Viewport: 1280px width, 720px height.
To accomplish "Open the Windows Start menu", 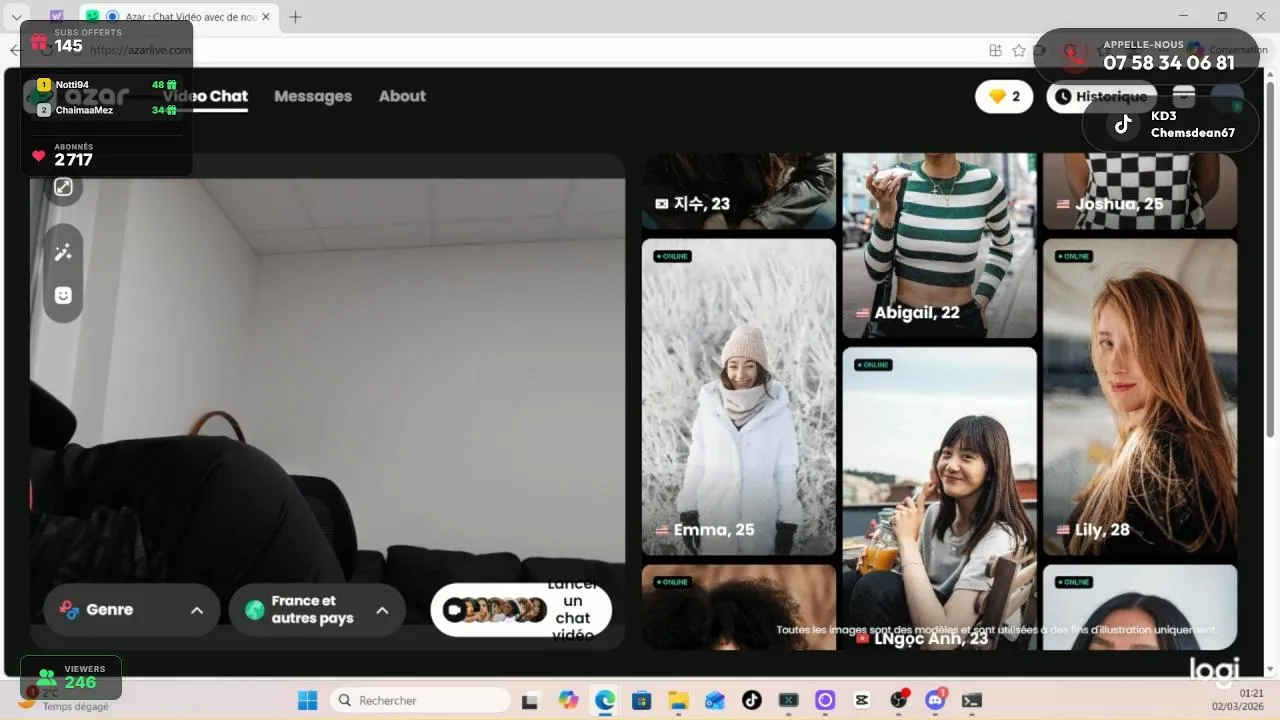I will [307, 701].
